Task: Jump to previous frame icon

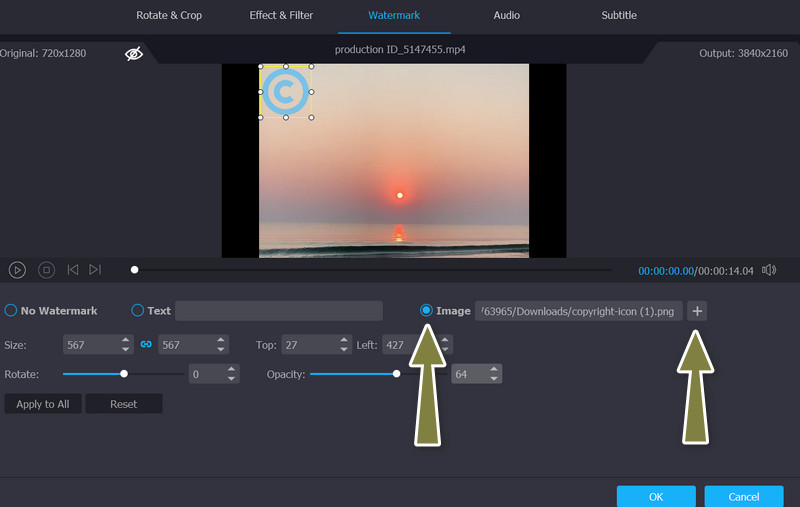Action: (x=73, y=270)
